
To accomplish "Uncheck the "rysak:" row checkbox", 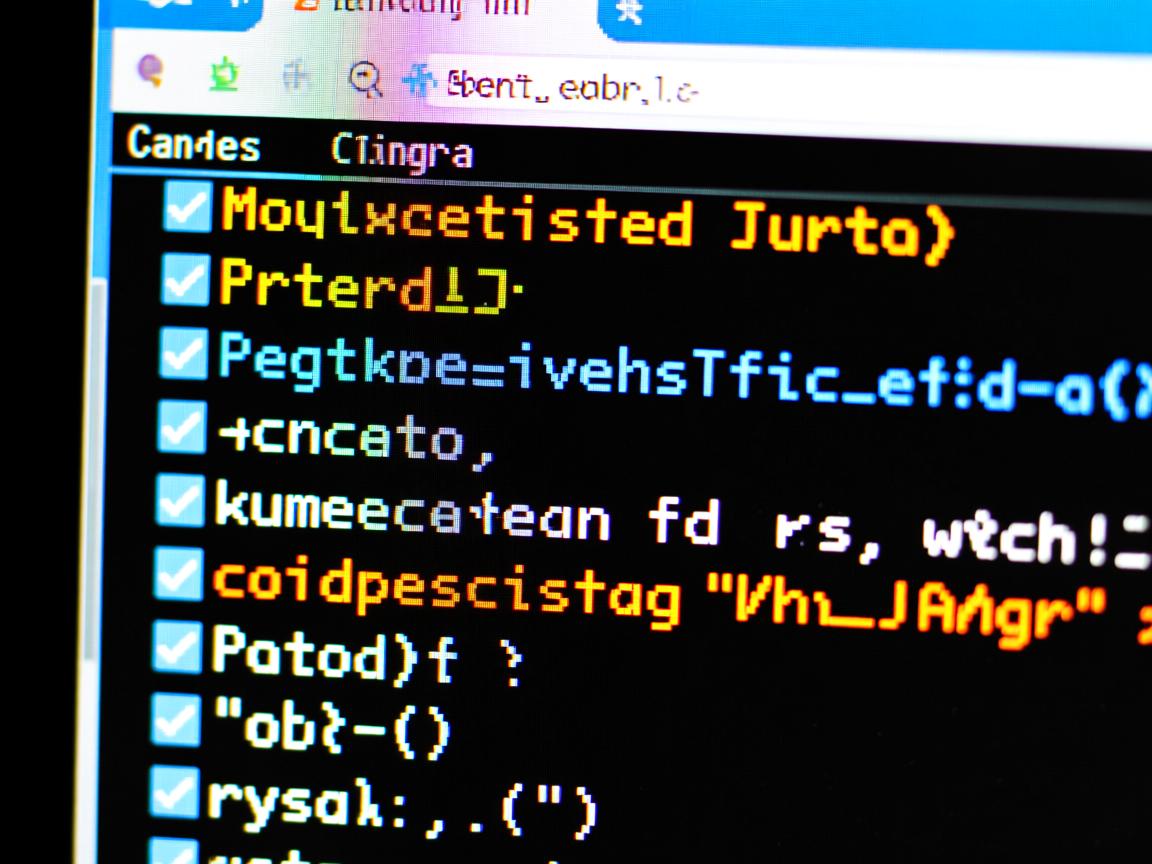I will pyautogui.click(x=174, y=793).
